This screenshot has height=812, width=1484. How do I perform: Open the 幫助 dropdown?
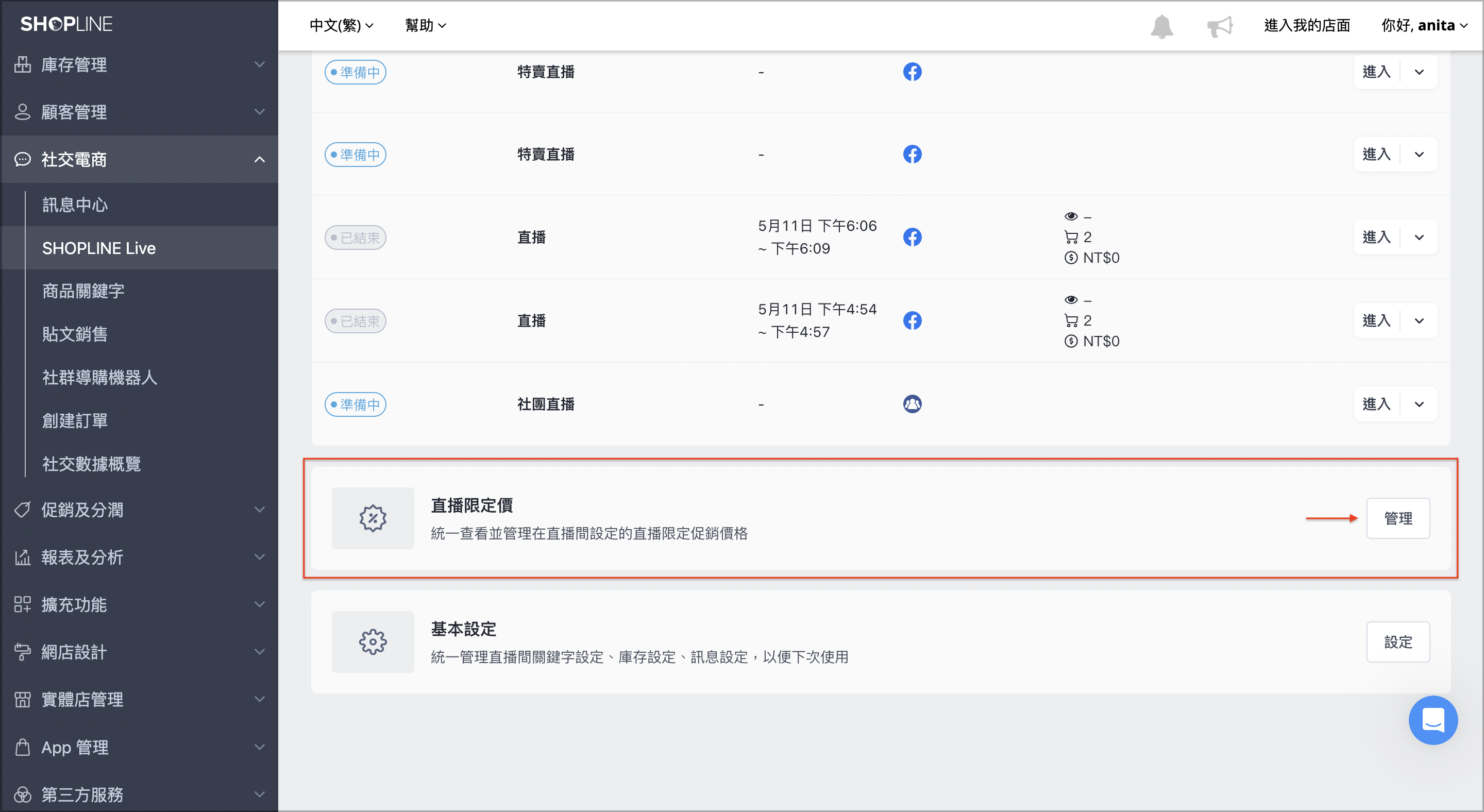point(425,25)
